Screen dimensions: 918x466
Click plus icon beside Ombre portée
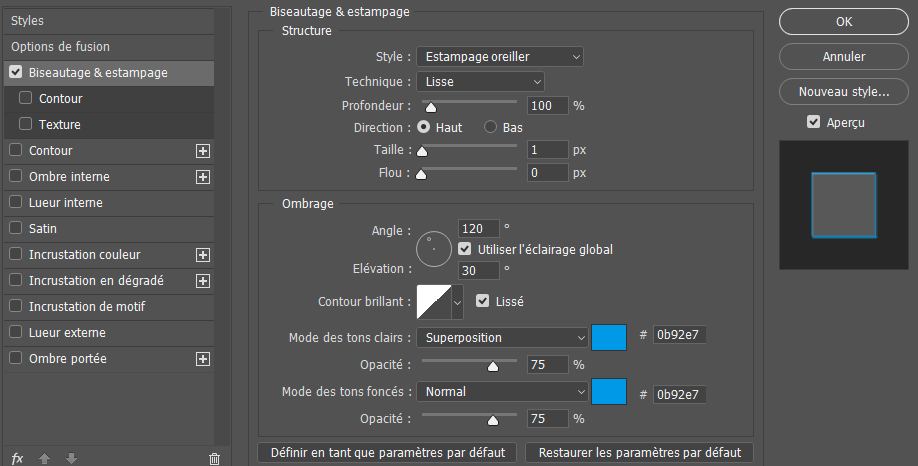(203, 359)
